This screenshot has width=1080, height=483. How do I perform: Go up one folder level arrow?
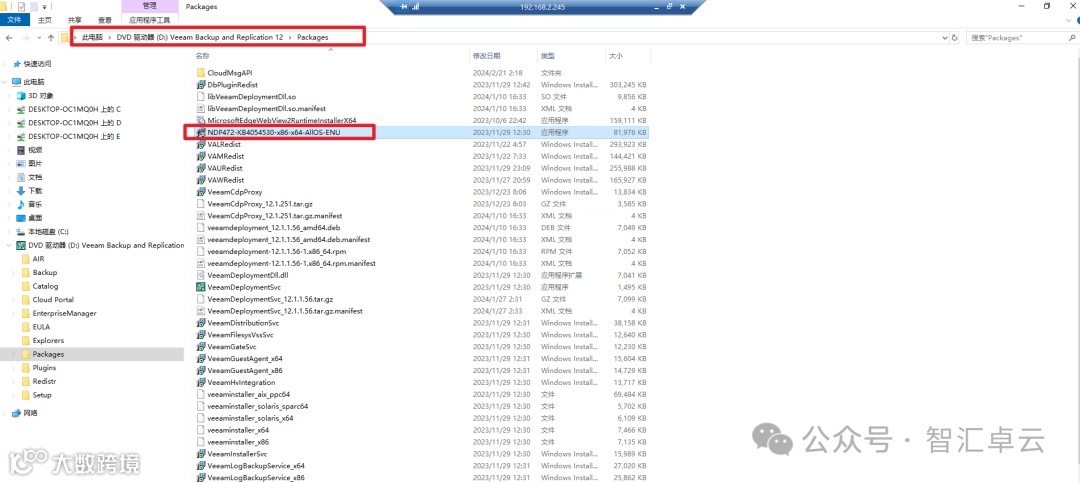[51, 38]
